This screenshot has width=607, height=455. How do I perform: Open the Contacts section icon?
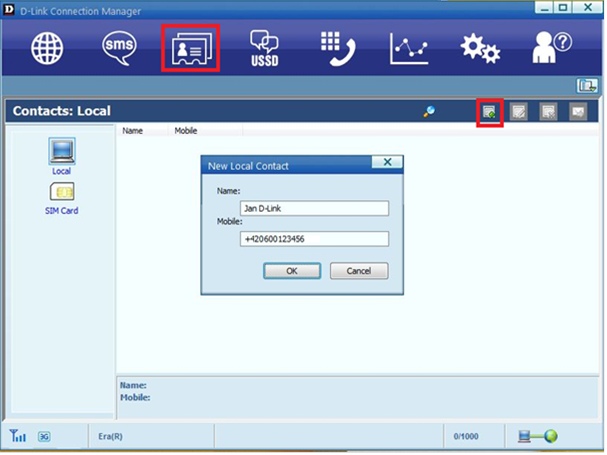click(191, 48)
